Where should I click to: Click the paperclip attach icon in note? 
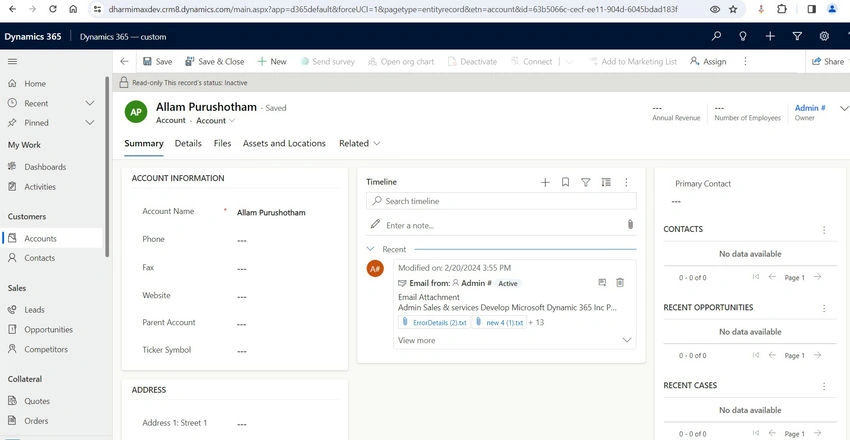pyautogui.click(x=630, y=224)
